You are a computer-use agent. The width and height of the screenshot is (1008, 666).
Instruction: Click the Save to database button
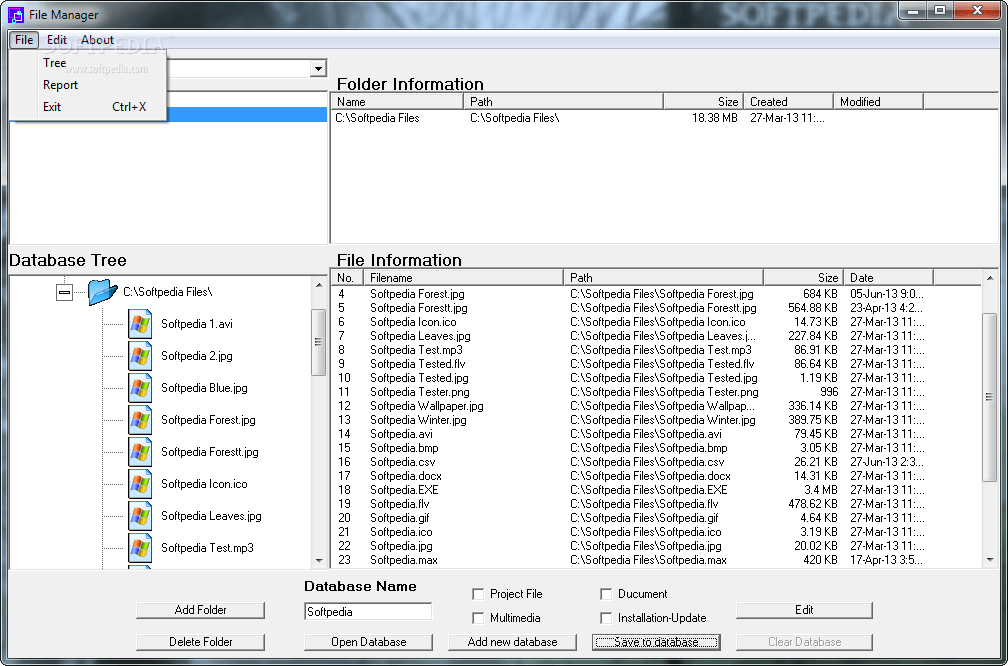click(x=656, y=642)
